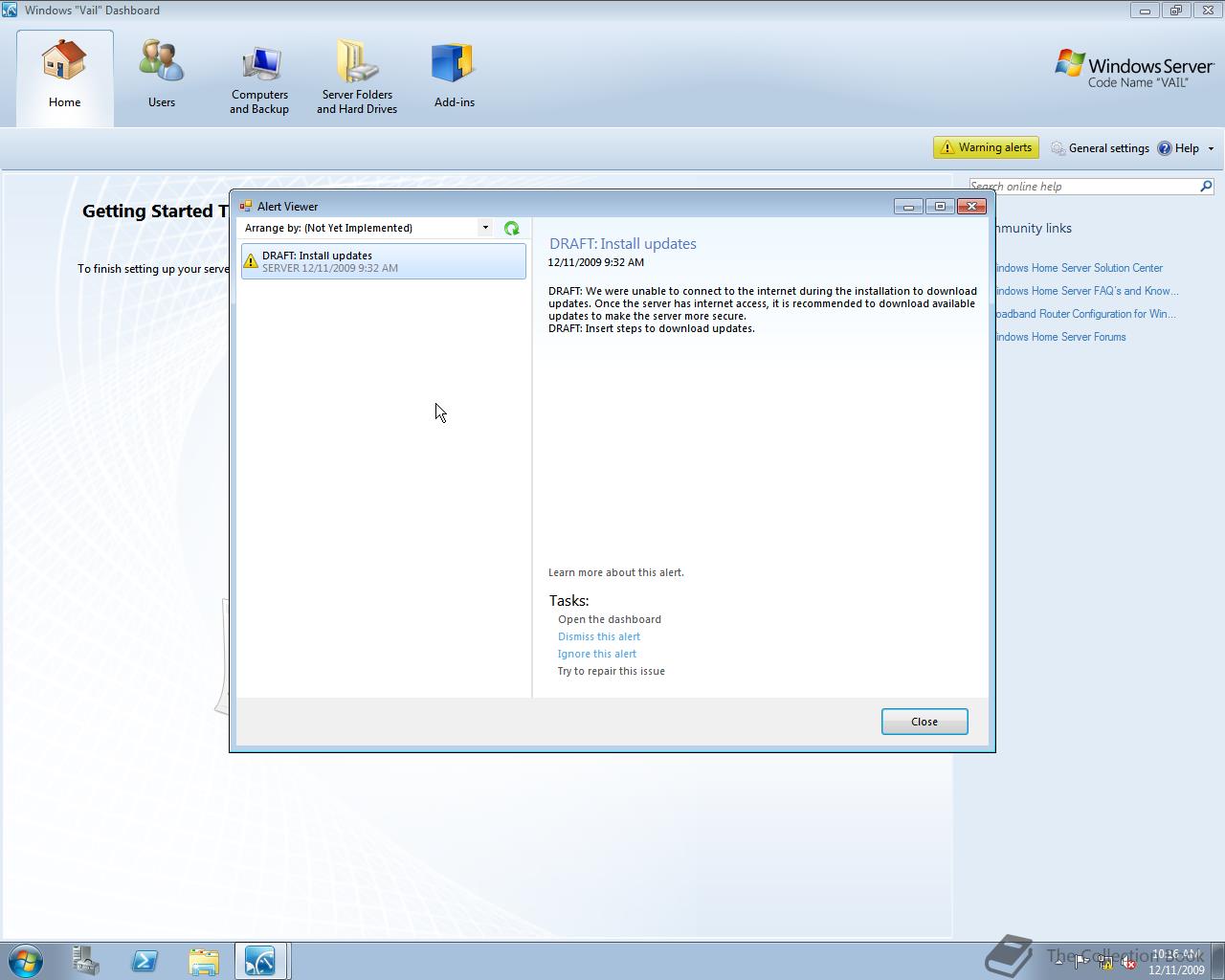Image resolution: width=1225 pixels, height=980 pixels.
Task: Click Ignore this alert
Action: coord(597,654)
